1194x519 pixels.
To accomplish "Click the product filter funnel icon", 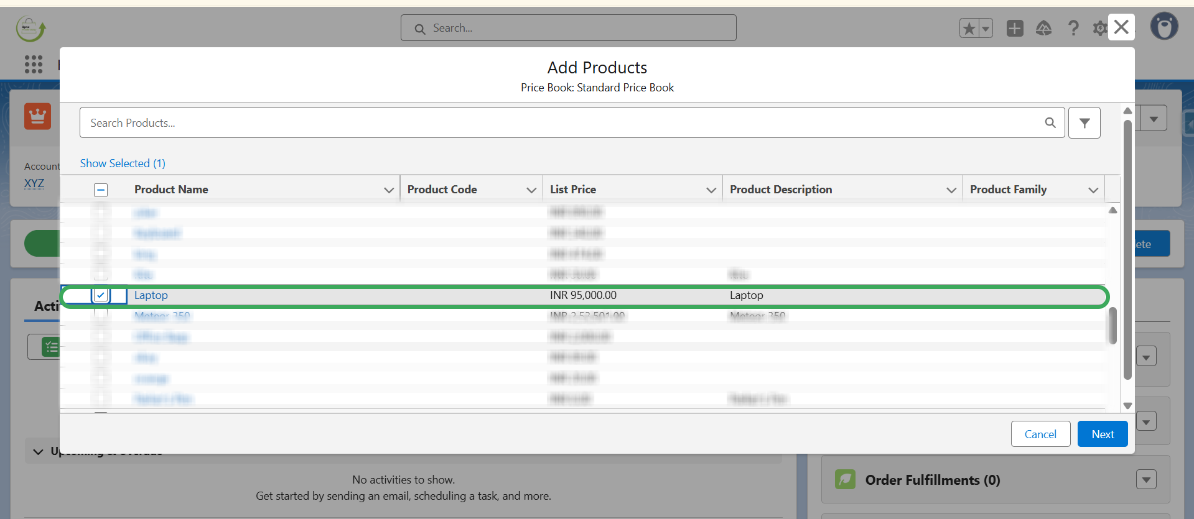I will [x=1084, y=123].
